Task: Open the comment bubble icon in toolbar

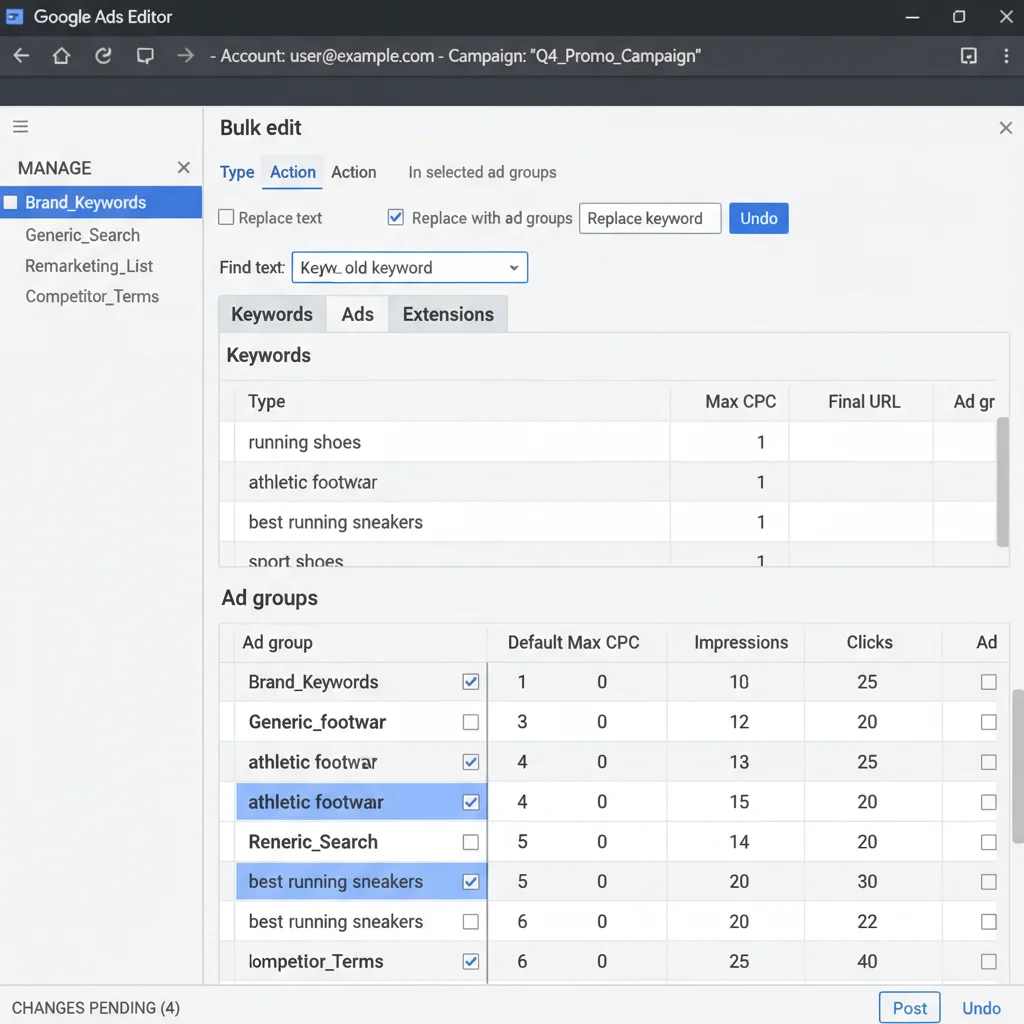Action: (x=145, y=56)
